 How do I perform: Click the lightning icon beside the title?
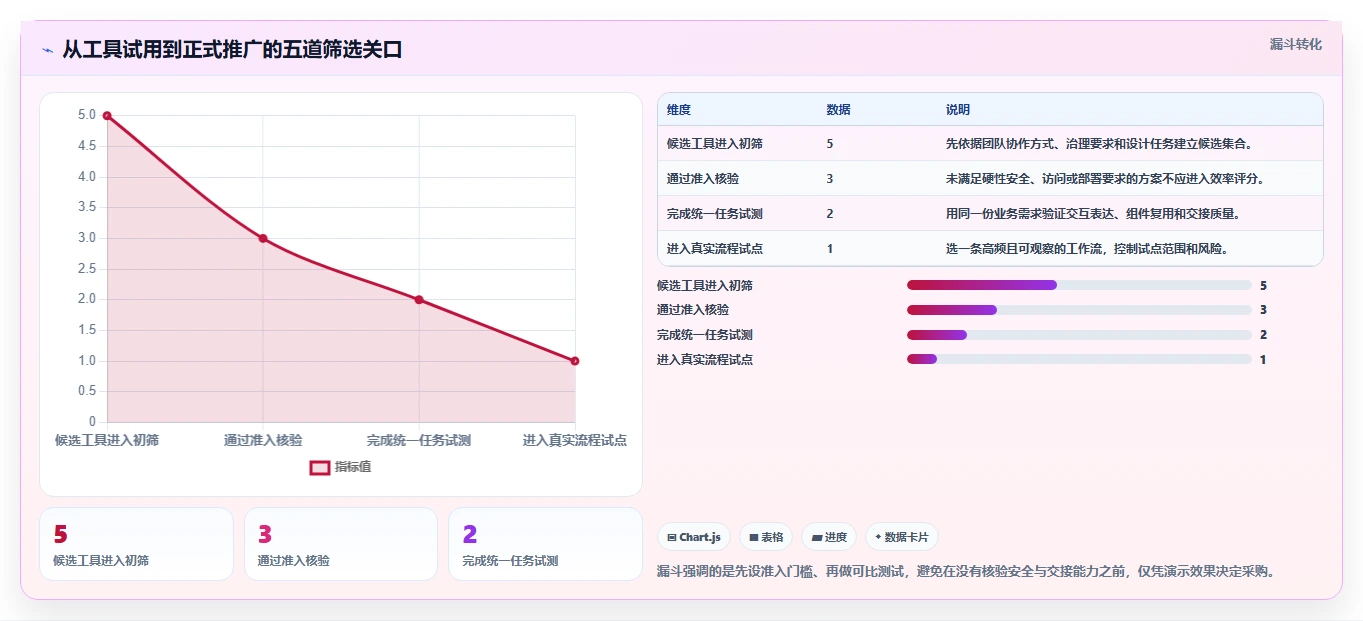pyautogui.click(x=47, y=50)
